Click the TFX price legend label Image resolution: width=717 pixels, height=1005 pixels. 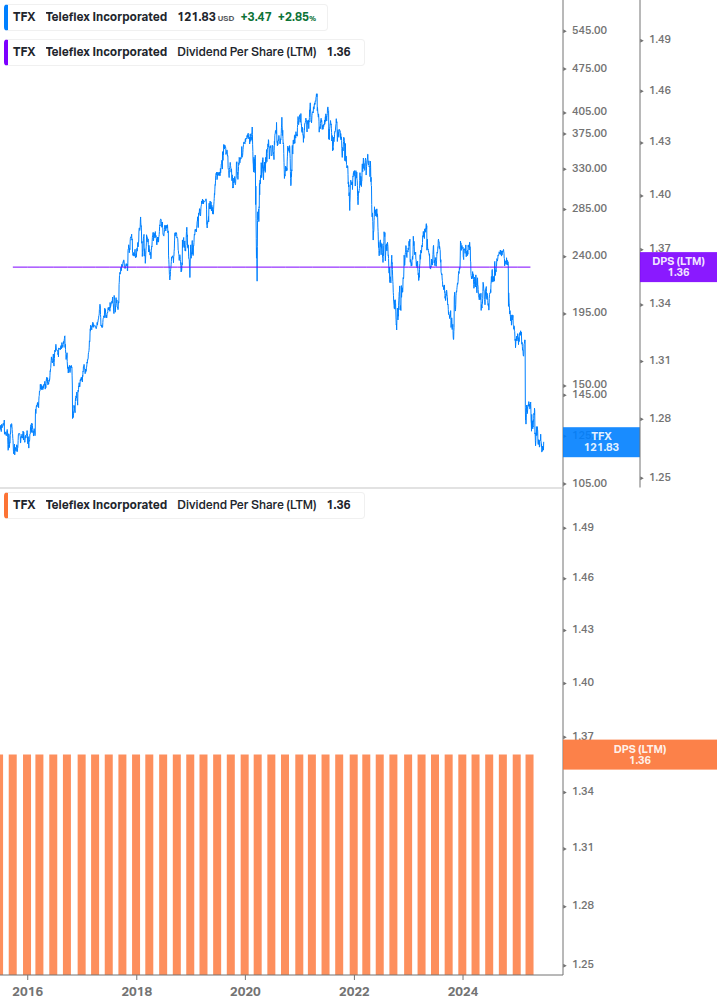166,17
